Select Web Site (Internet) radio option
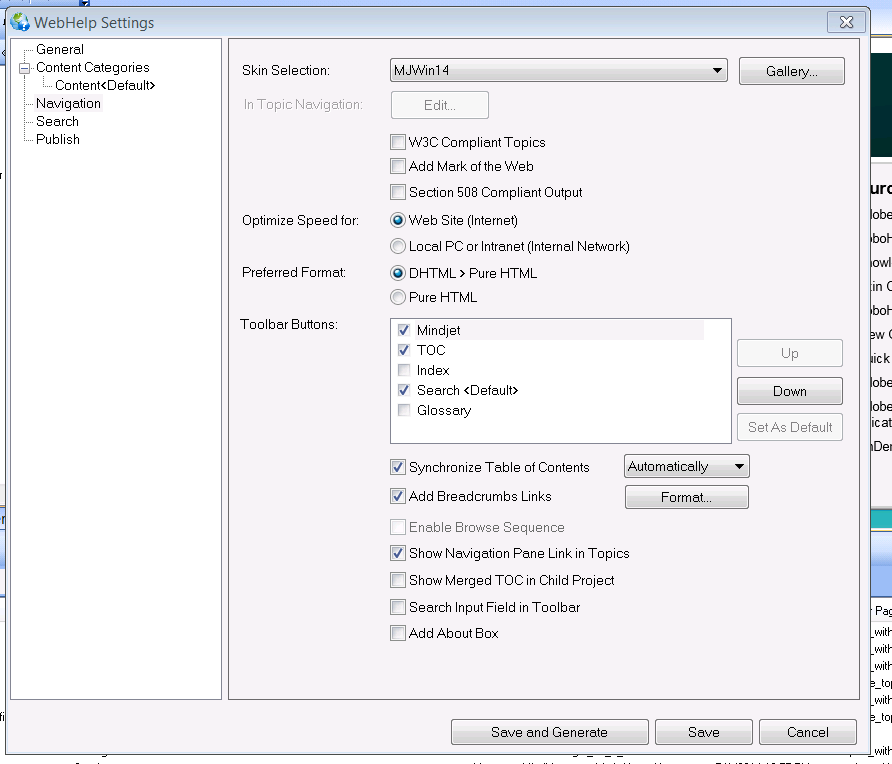Viewport: 892px width, 764px height. pos(398,220)
